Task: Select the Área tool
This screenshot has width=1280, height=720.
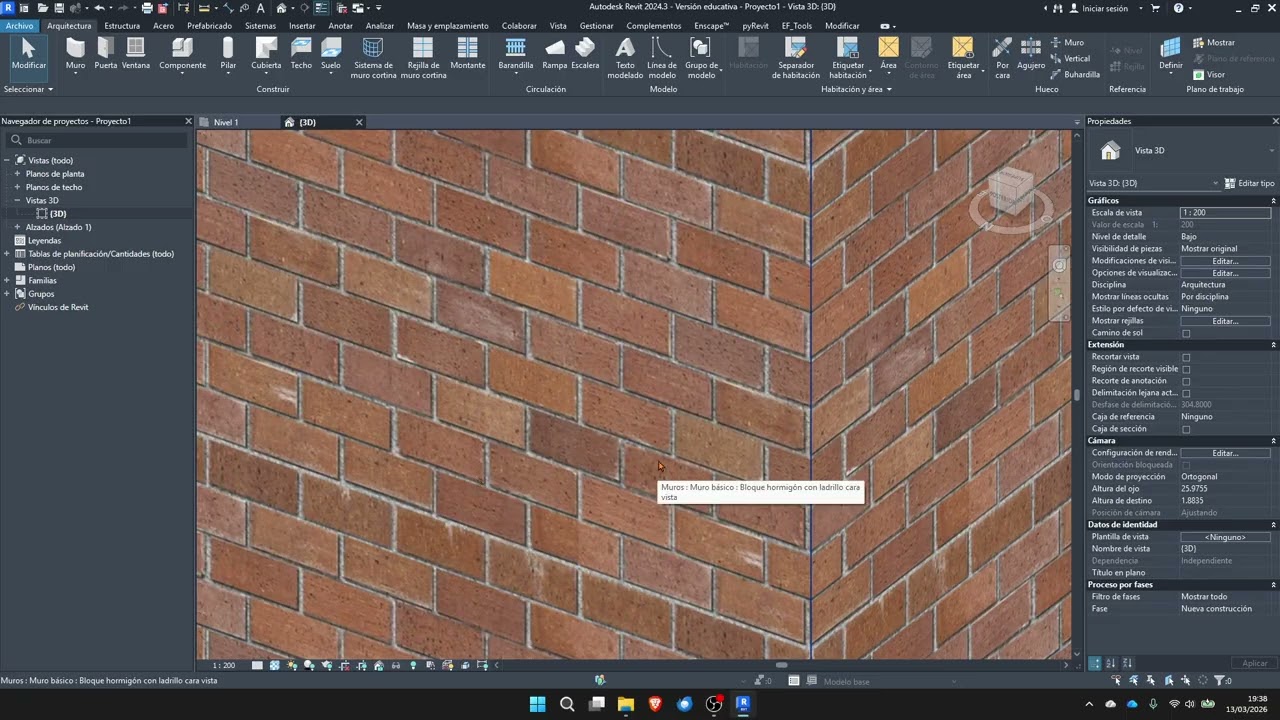Action: pyautogui.click(x=888, y=54)
